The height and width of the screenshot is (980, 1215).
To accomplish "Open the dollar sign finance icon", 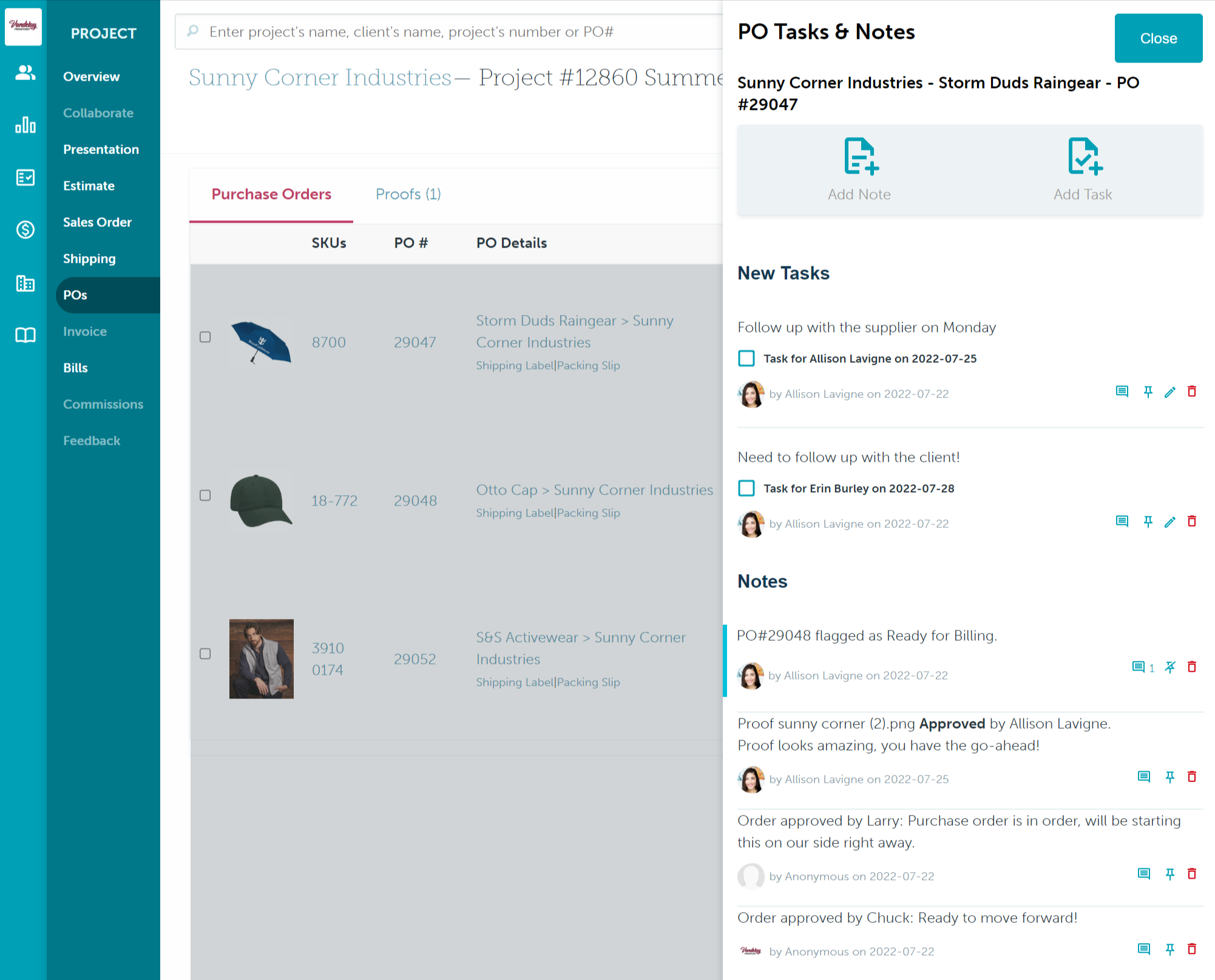I will [25, 229].
